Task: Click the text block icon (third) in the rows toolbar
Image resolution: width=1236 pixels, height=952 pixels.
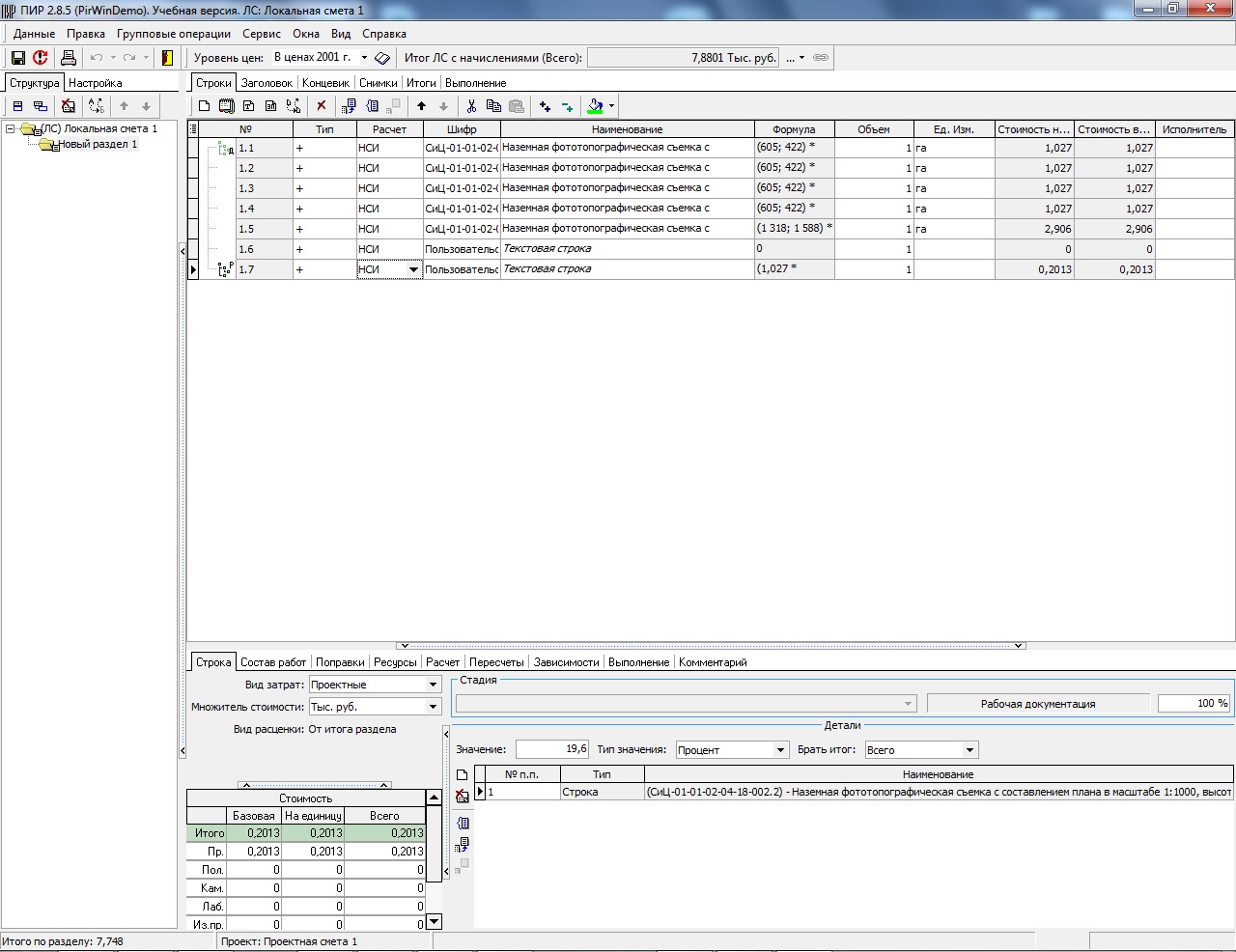Action: pos(248,106)
